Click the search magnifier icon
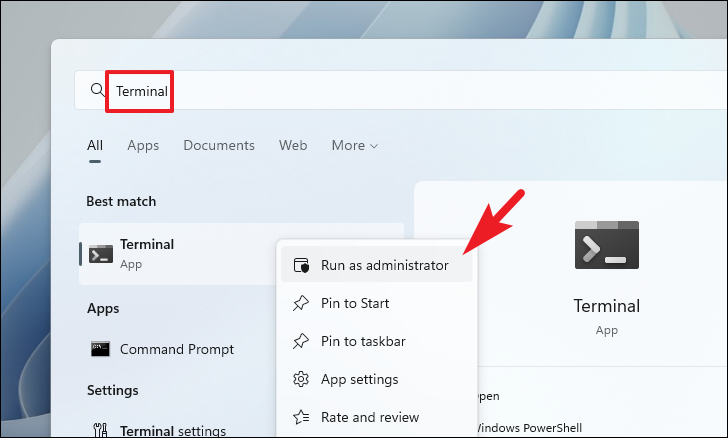This screenshot has height=438, width=728. [98, 90]
